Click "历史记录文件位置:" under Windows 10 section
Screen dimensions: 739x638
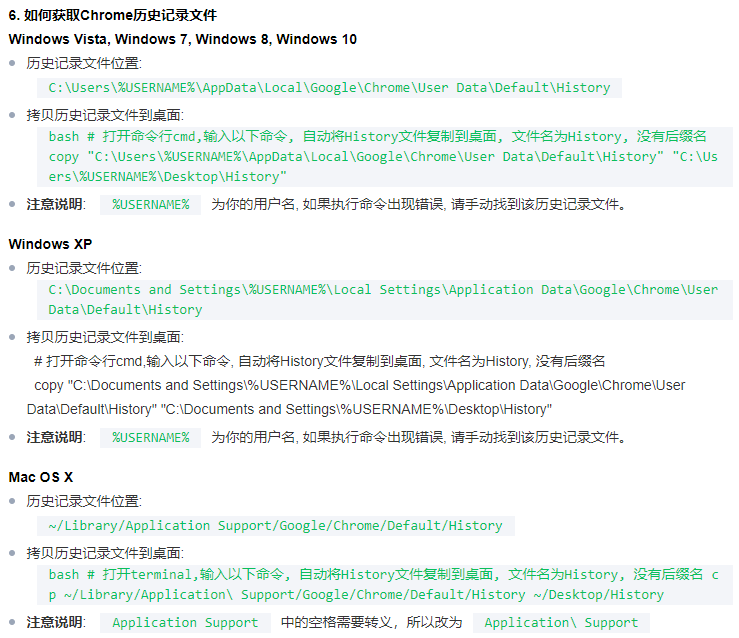tap(84, 63)
